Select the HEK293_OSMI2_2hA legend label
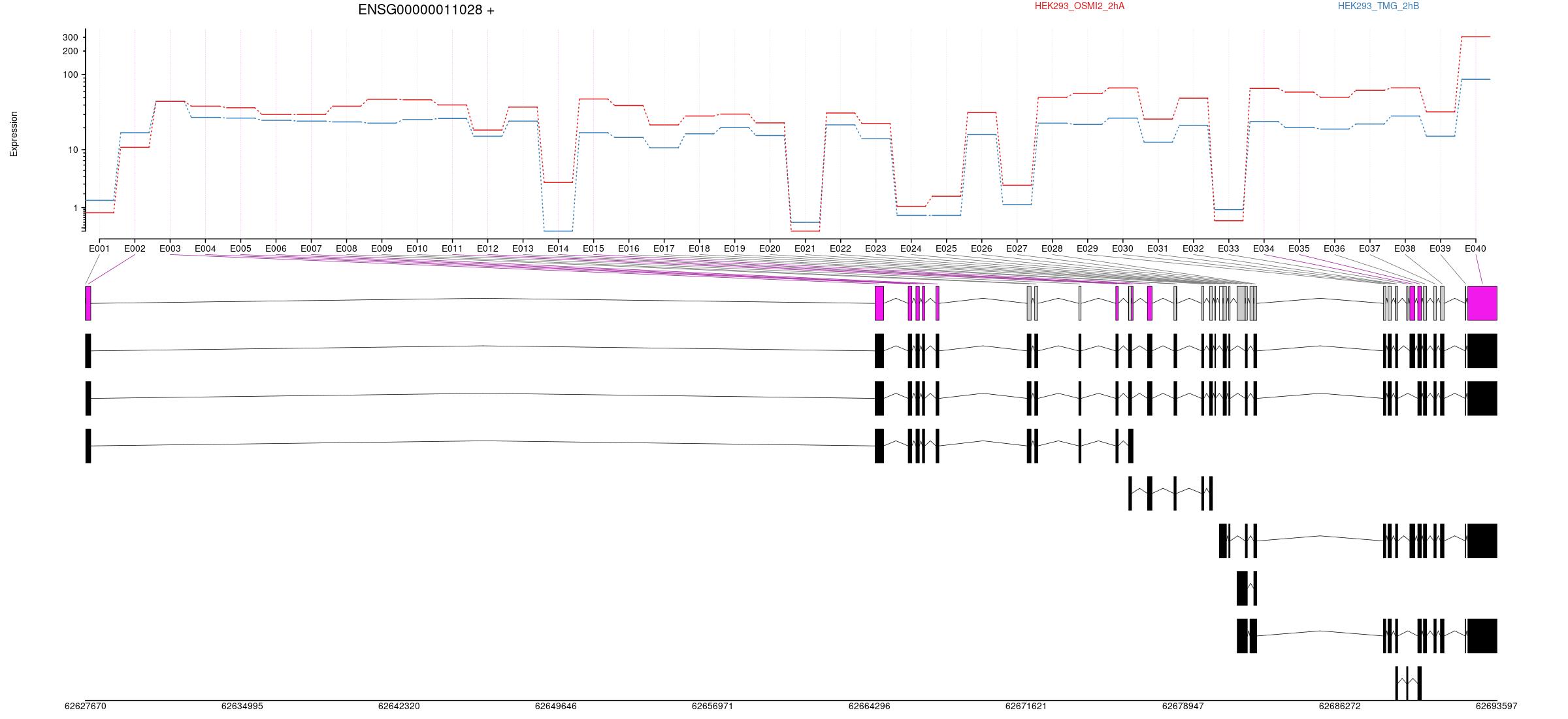1568x719 pixels. (1079, 6)
